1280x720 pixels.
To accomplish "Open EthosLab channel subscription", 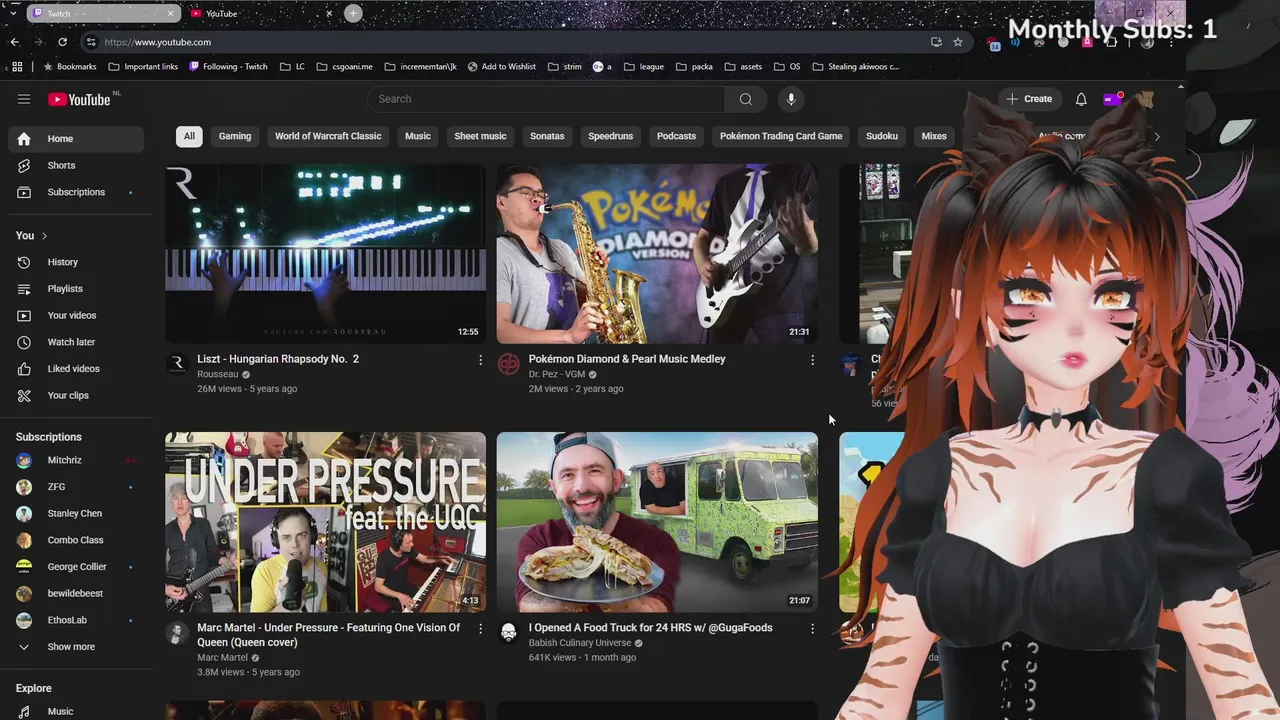I will pyautogui.click(x=76, y=620).
